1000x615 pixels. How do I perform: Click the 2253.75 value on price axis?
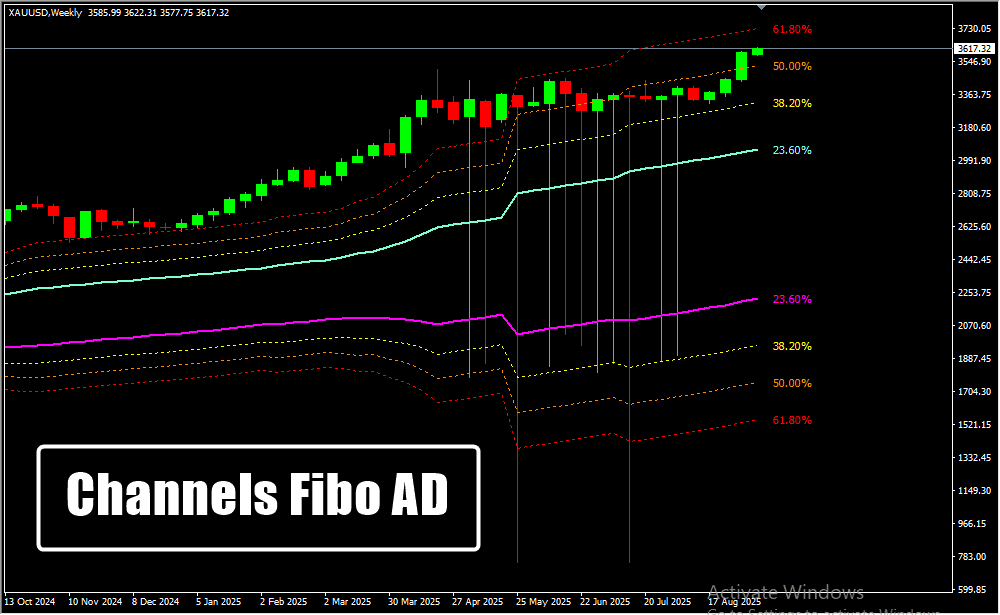(x=972, y=293)
